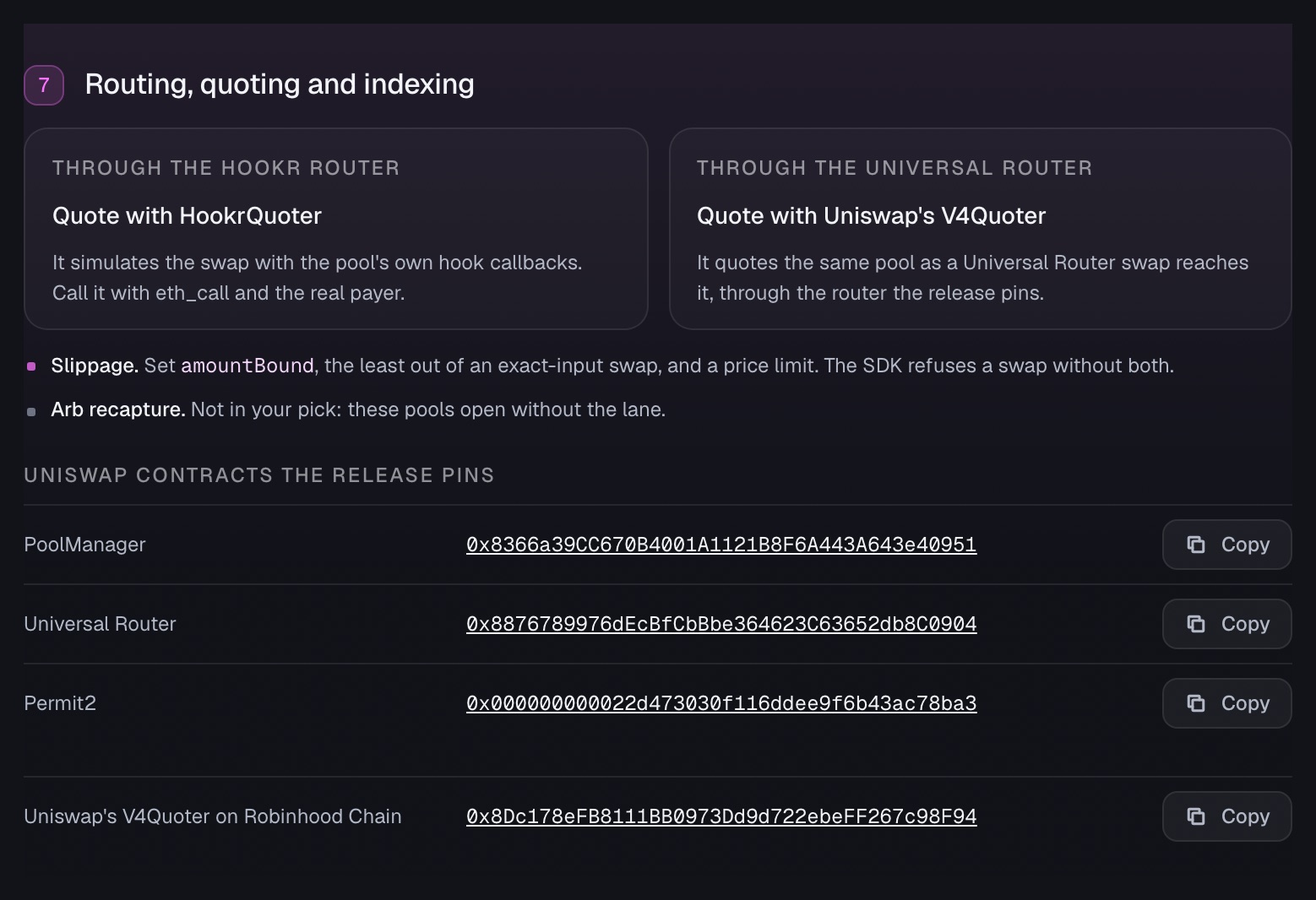The width and height of the screenshot is (1316, 900).
Task: Copy the Universal Router address
Action: point(1226,624)
